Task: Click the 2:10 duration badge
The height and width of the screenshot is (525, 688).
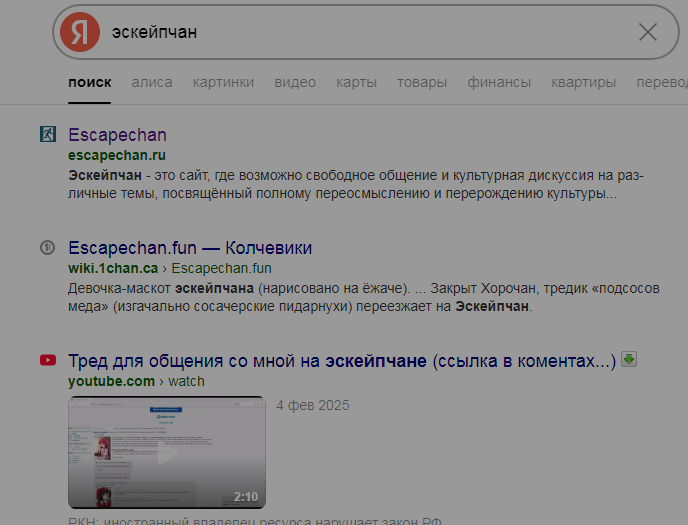Action: coord(246,496)
